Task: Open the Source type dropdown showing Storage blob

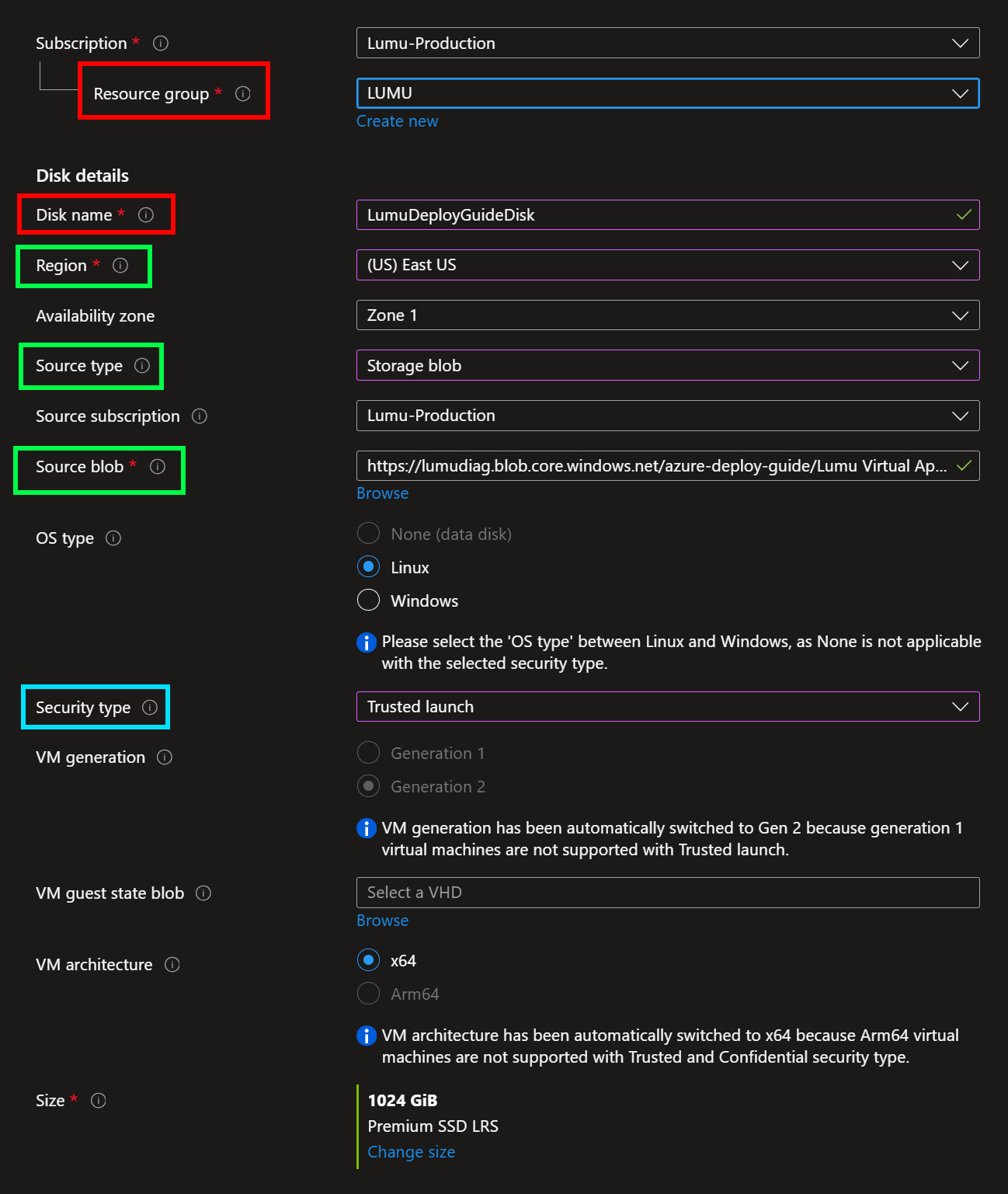Action: (667, 366)
